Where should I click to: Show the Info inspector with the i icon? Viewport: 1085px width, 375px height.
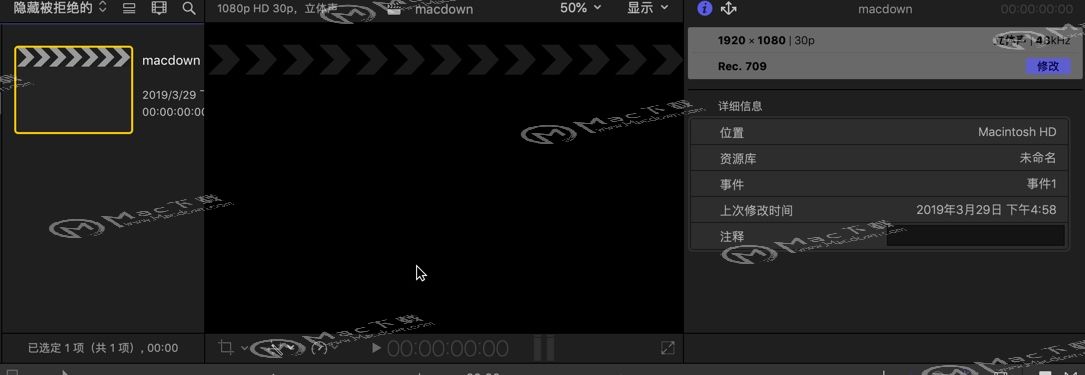point(704,8)
